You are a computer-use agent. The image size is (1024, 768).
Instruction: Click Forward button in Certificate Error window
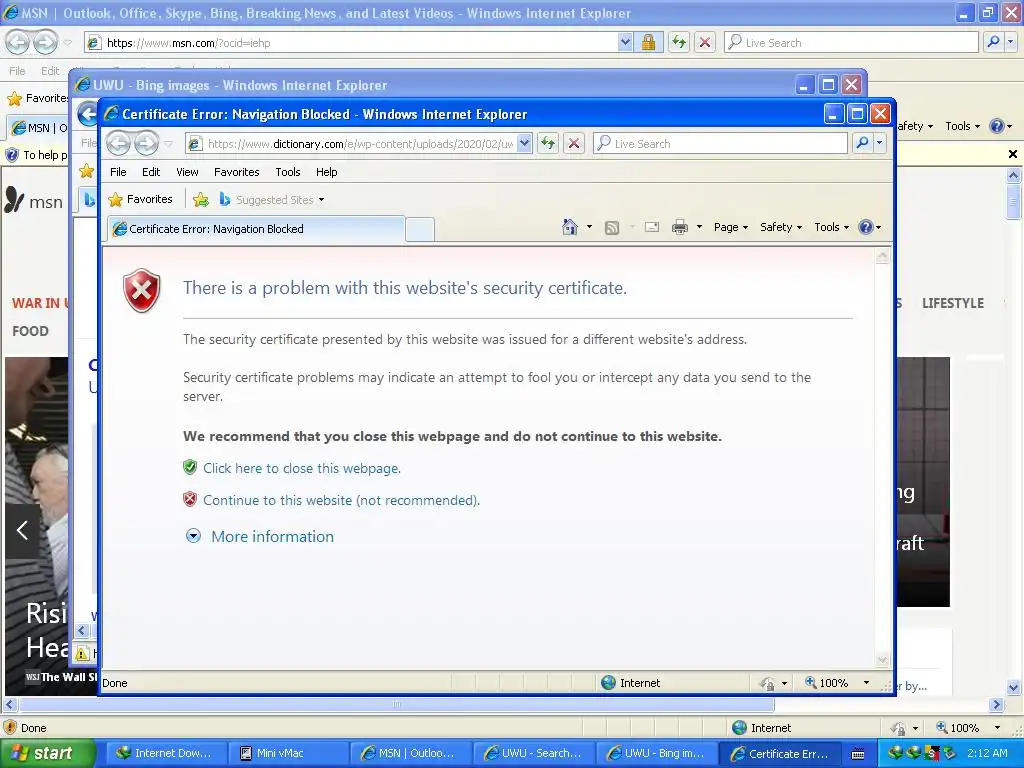(x=146, y=143)
